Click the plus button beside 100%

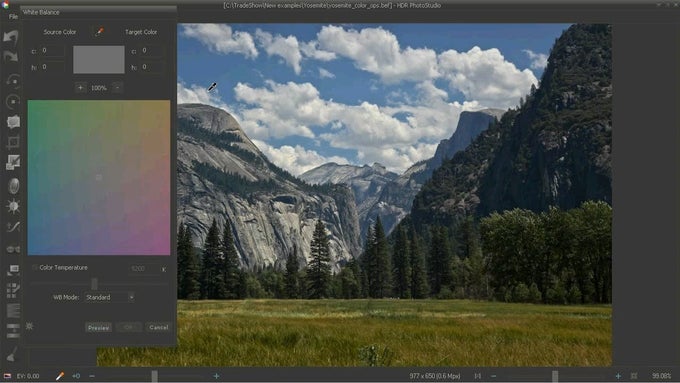tap(80, 88)
